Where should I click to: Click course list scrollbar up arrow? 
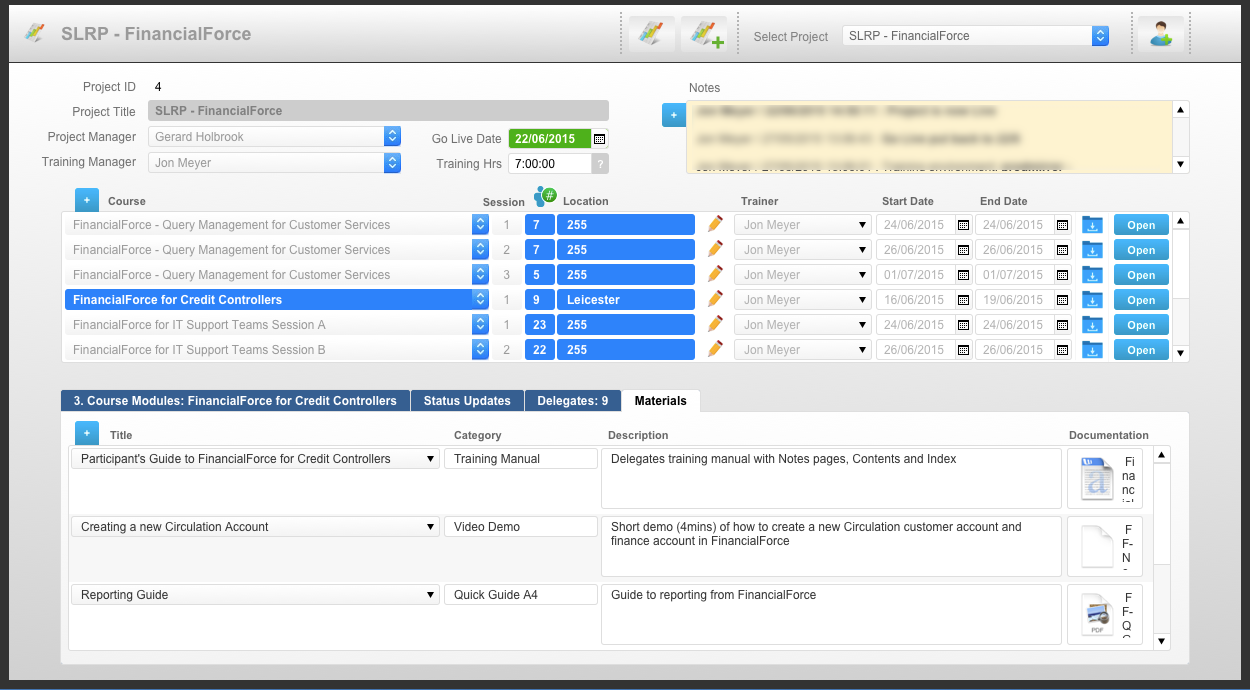(x=1181, y=221)
